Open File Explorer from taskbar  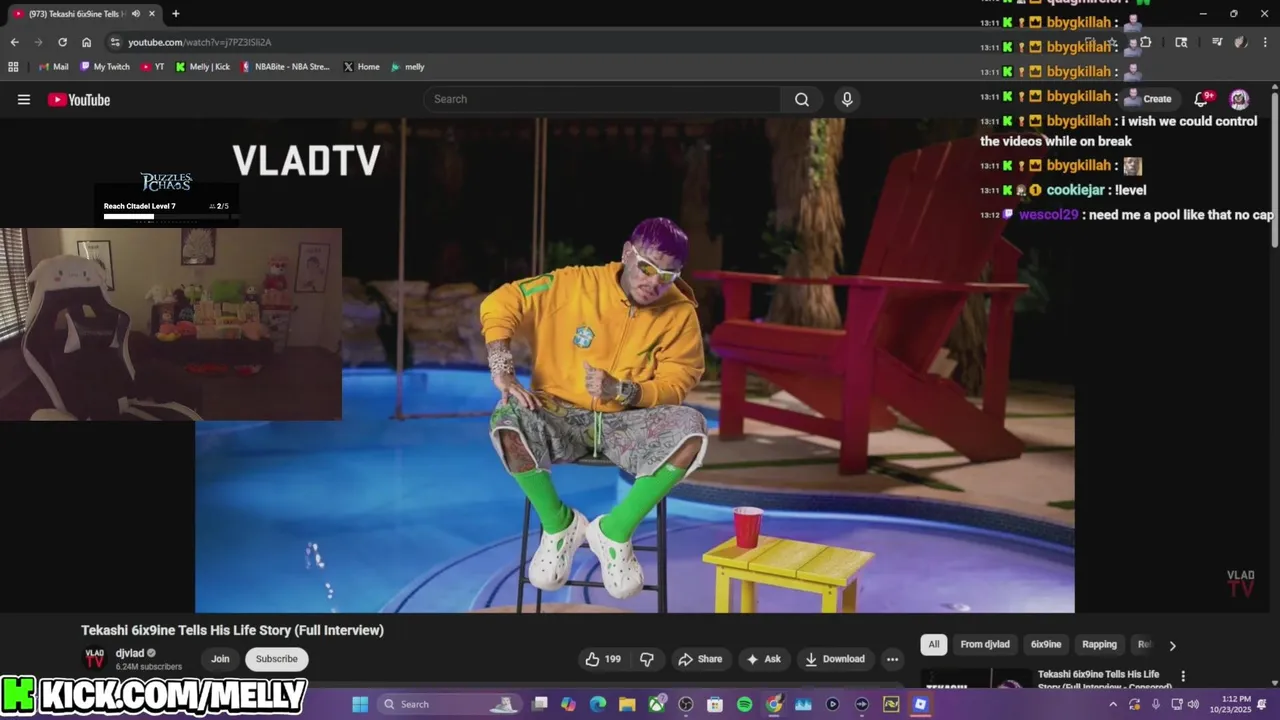point(627,704)
